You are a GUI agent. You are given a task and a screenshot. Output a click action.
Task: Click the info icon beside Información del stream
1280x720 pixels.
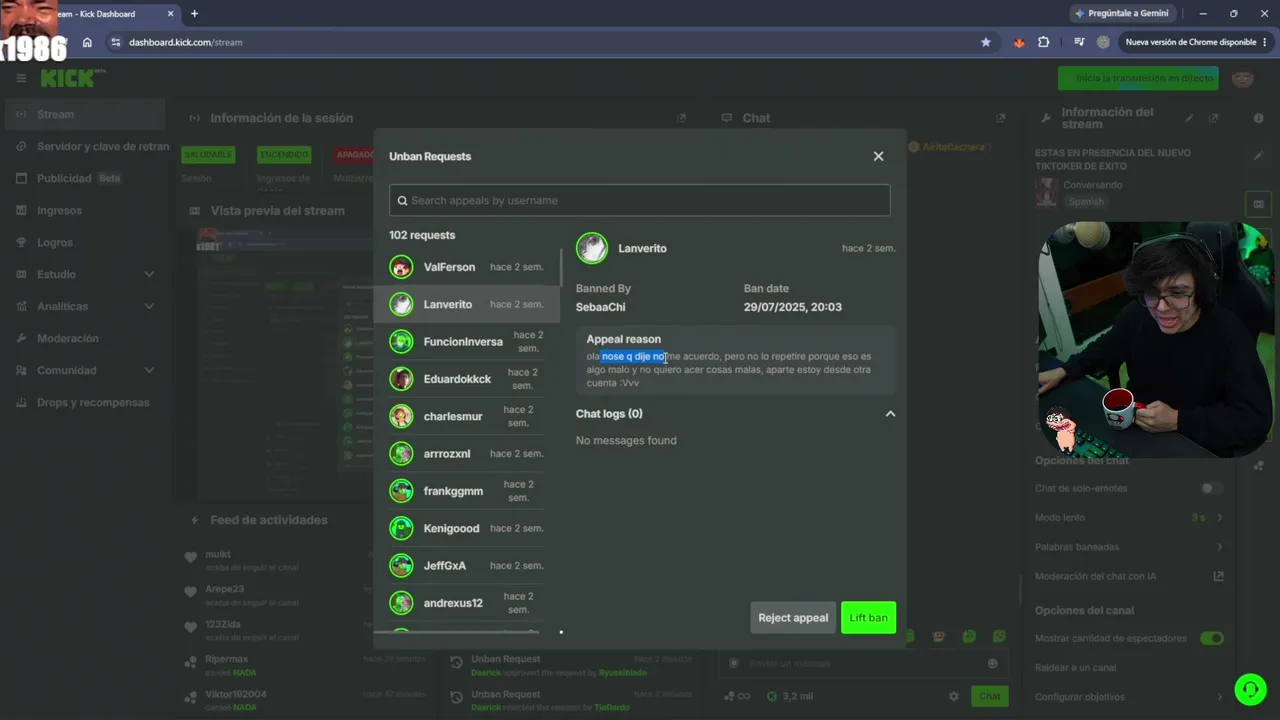pyautogui.click(x=1258, y=118)
